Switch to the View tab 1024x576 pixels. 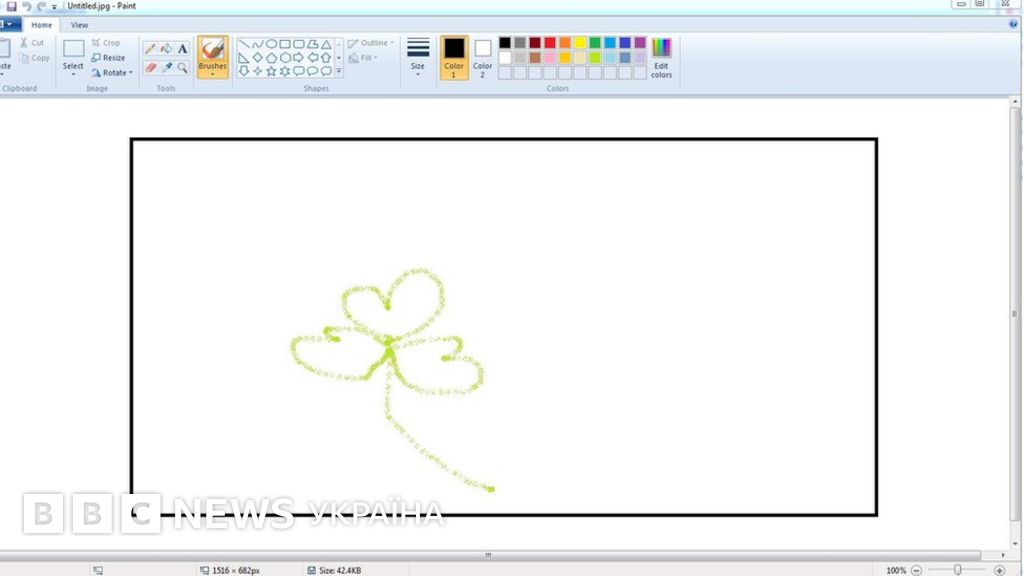click(79, 25)
